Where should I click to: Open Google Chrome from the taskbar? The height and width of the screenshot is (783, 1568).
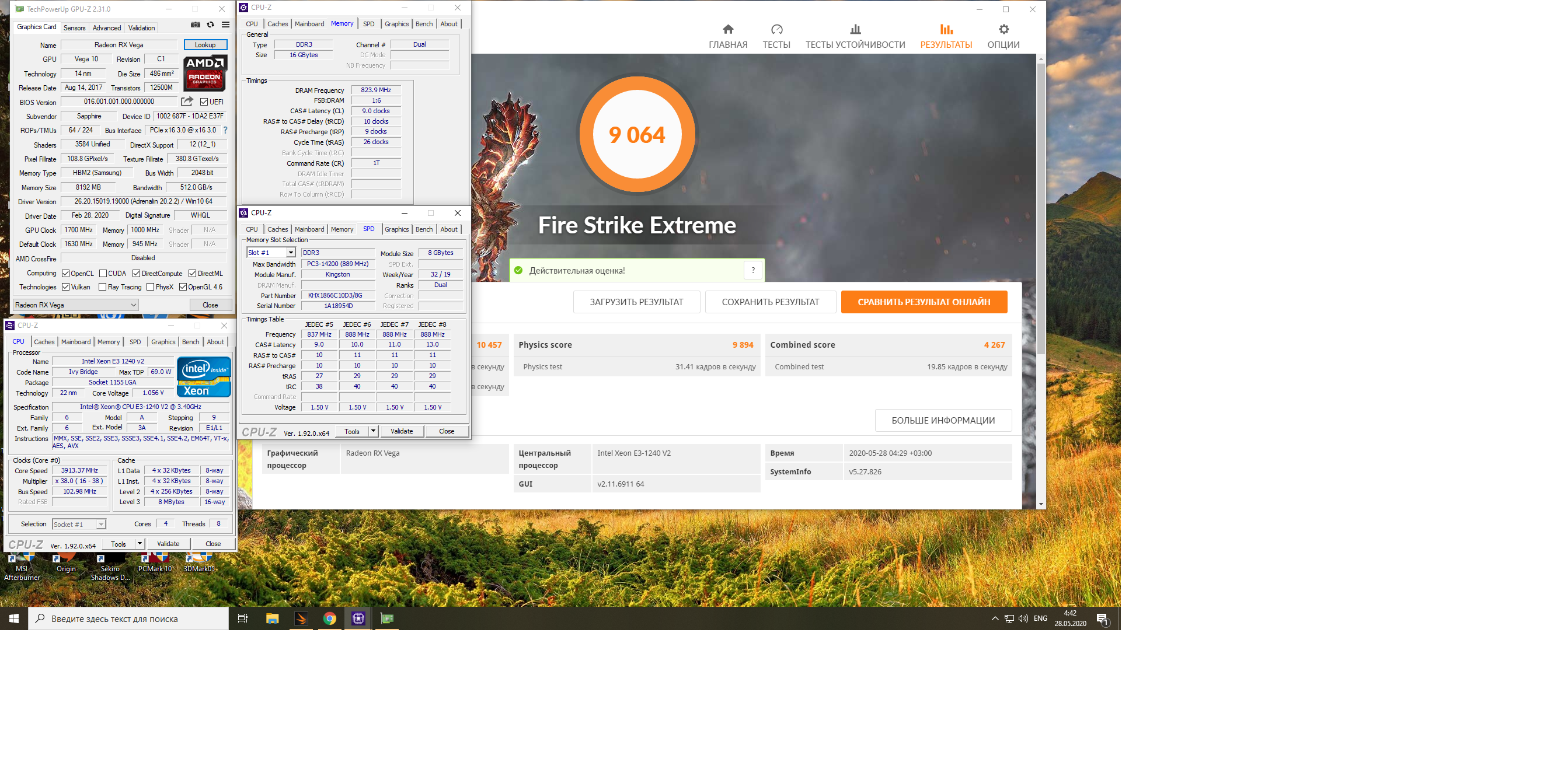click(329, 618)
